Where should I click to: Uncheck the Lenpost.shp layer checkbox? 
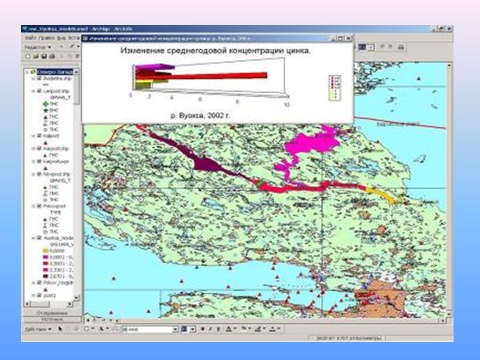tap(39, 91)
